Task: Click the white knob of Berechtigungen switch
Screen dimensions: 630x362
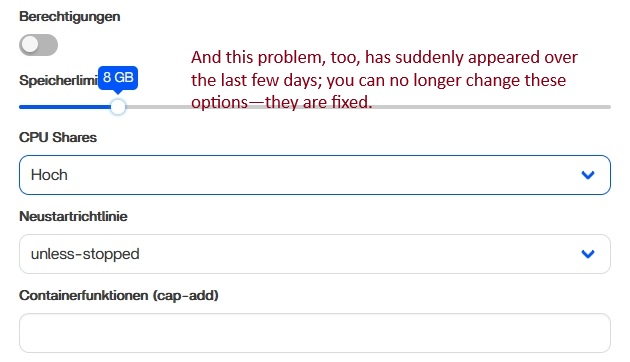Action: click(30, 45)
